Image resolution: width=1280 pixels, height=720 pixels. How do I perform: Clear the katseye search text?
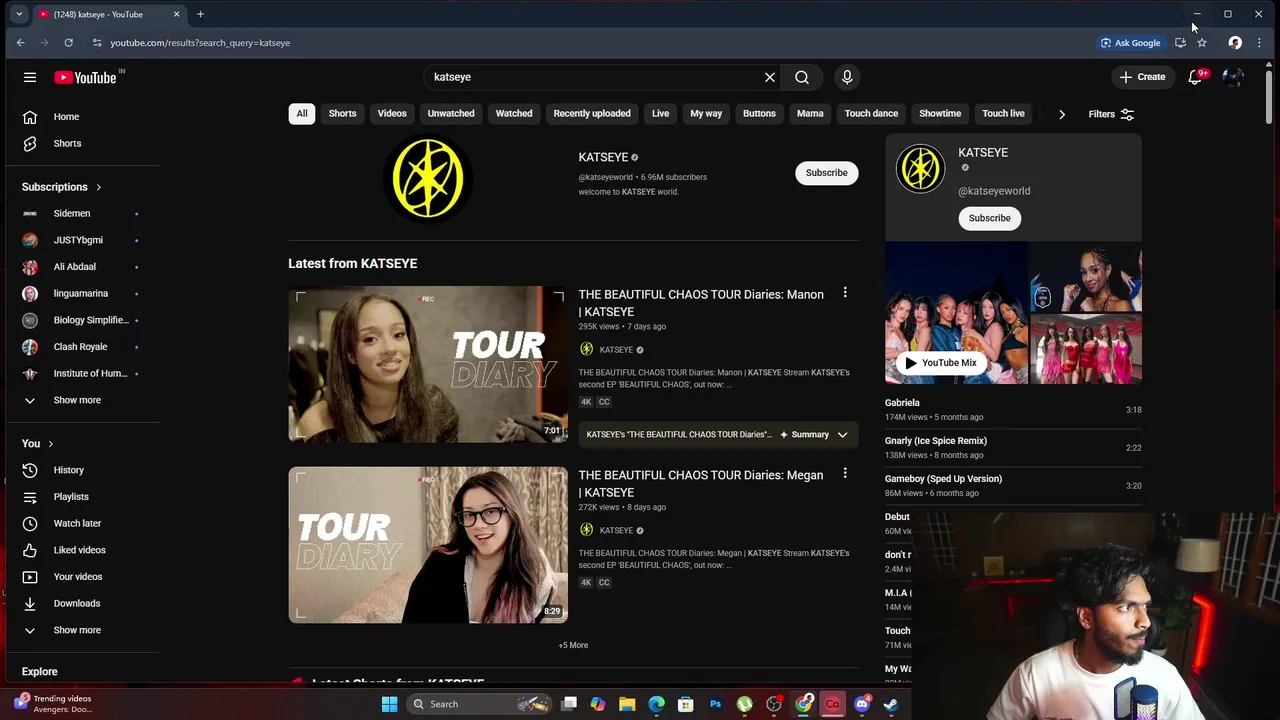tap(770, 77)
